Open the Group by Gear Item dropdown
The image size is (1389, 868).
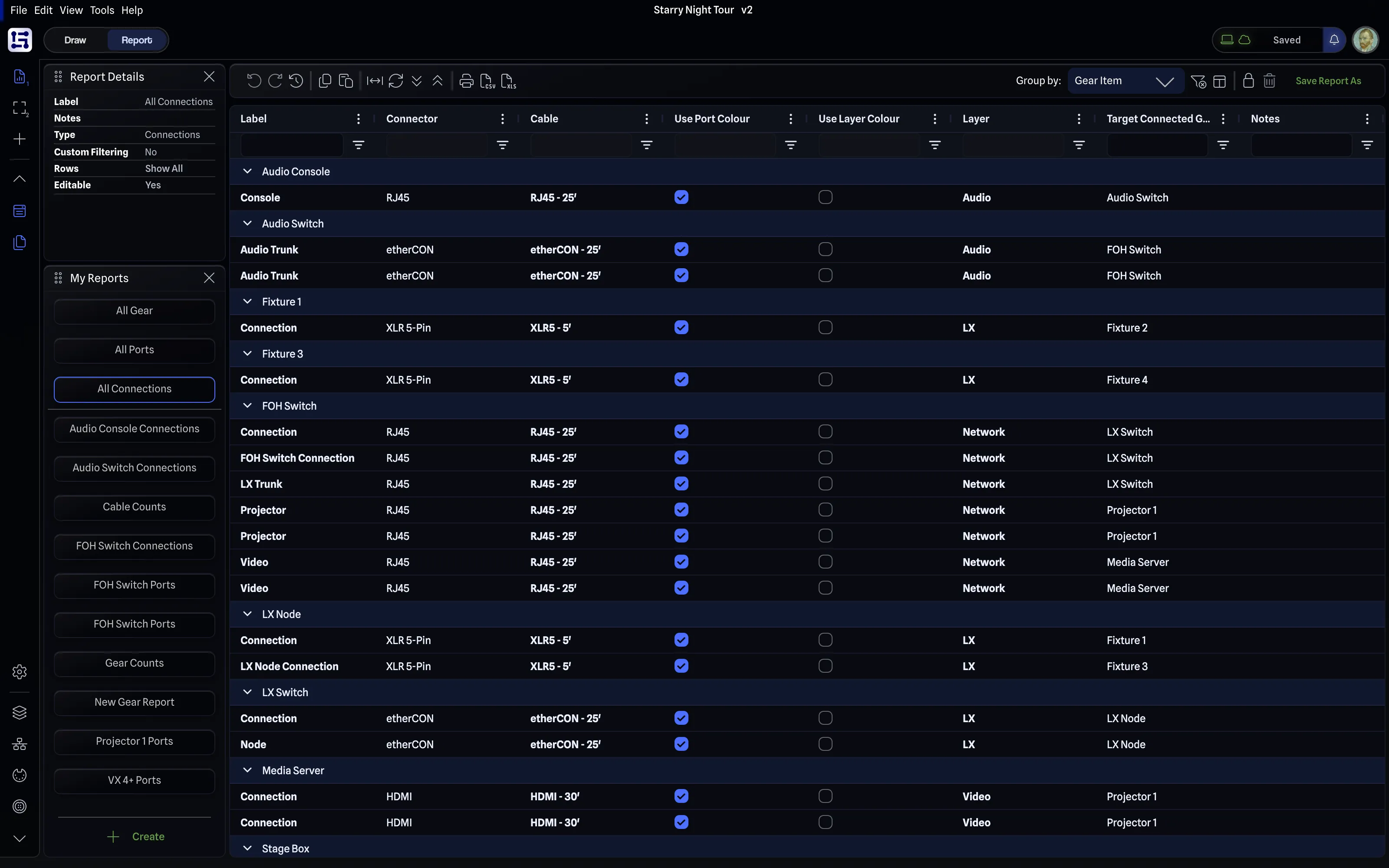[1125, 81]
